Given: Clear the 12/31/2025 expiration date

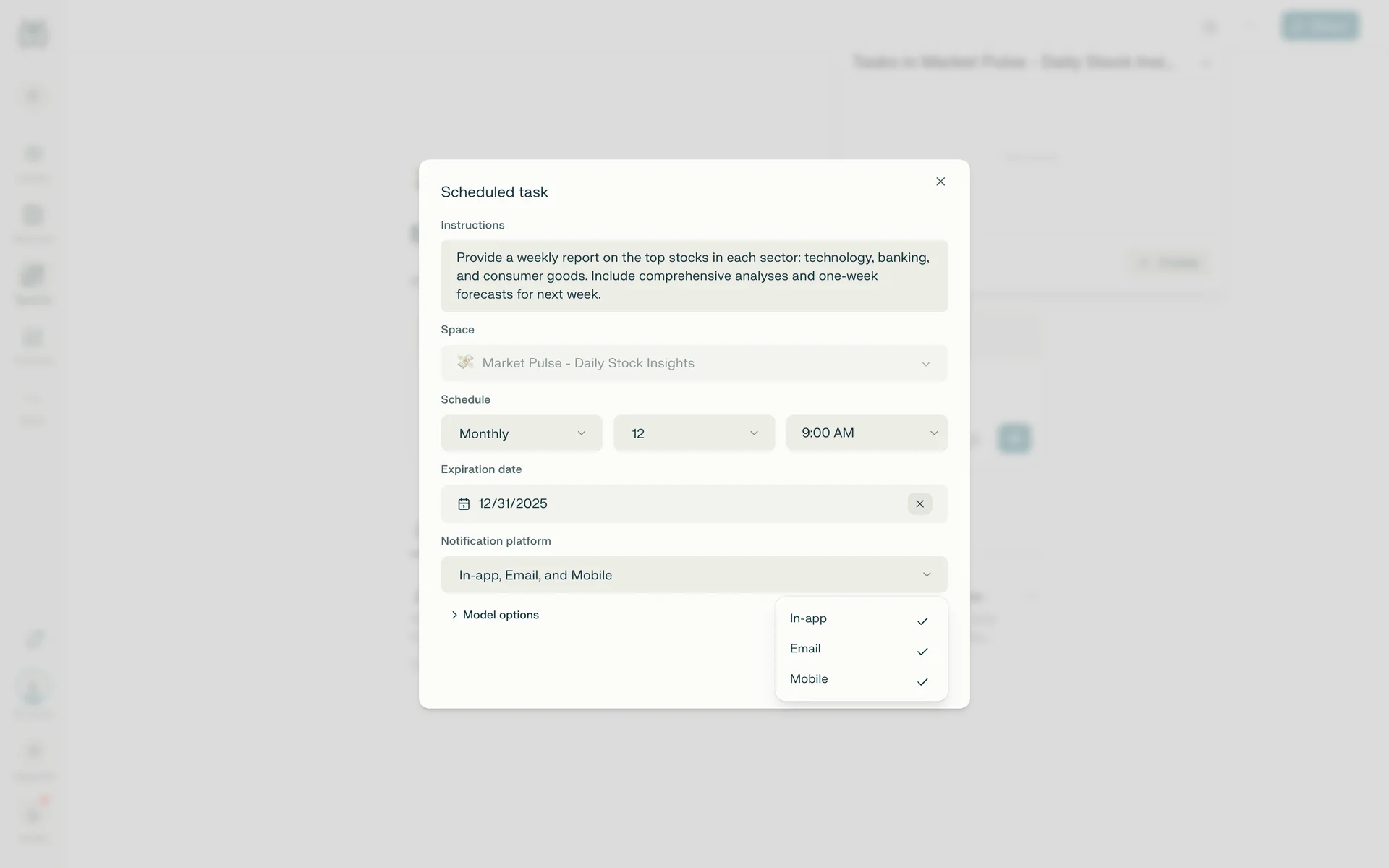Looking at the screenshot, I should (x=919, y=504).
